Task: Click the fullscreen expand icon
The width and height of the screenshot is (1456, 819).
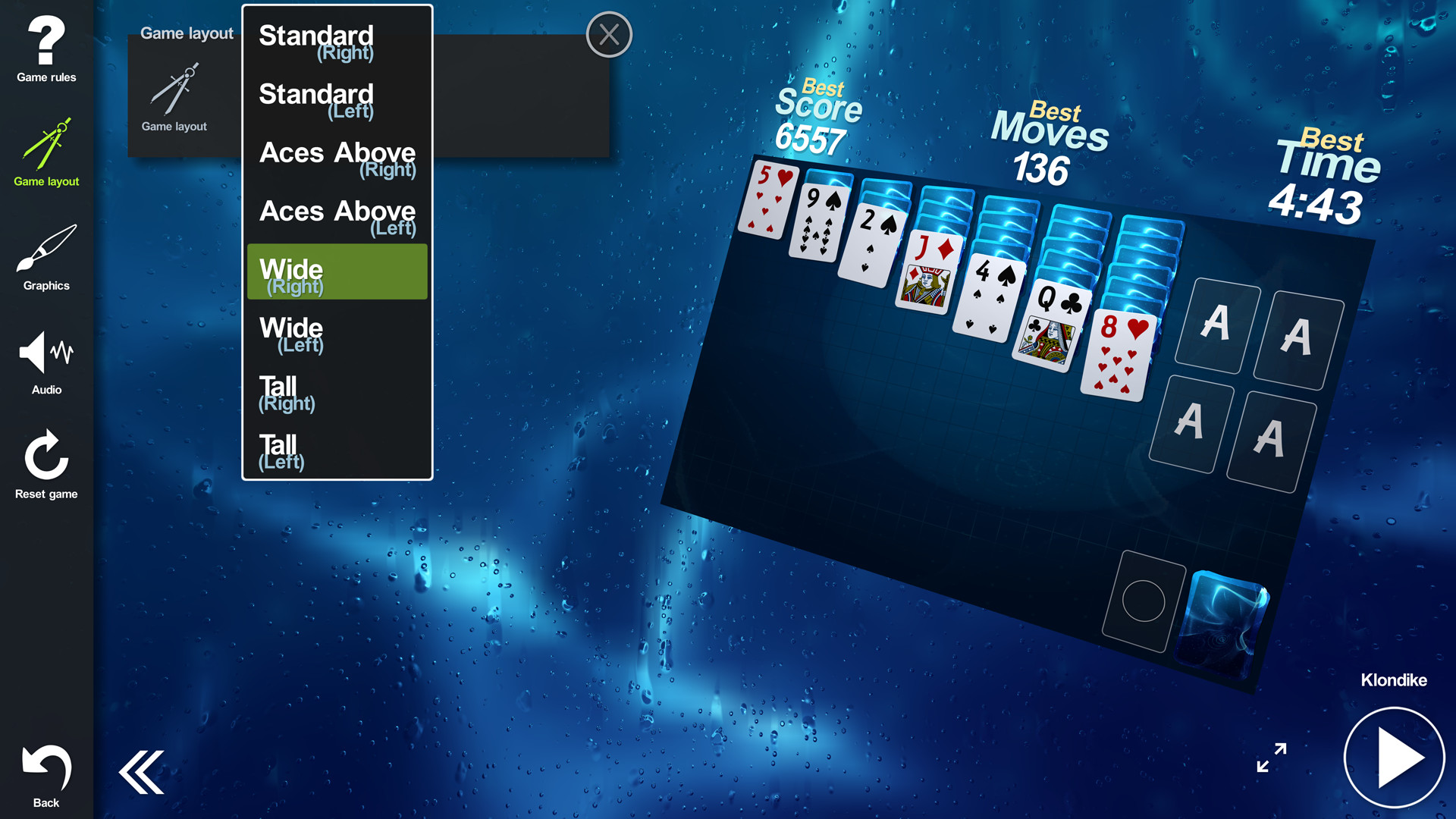Action: coord(1272,756)
